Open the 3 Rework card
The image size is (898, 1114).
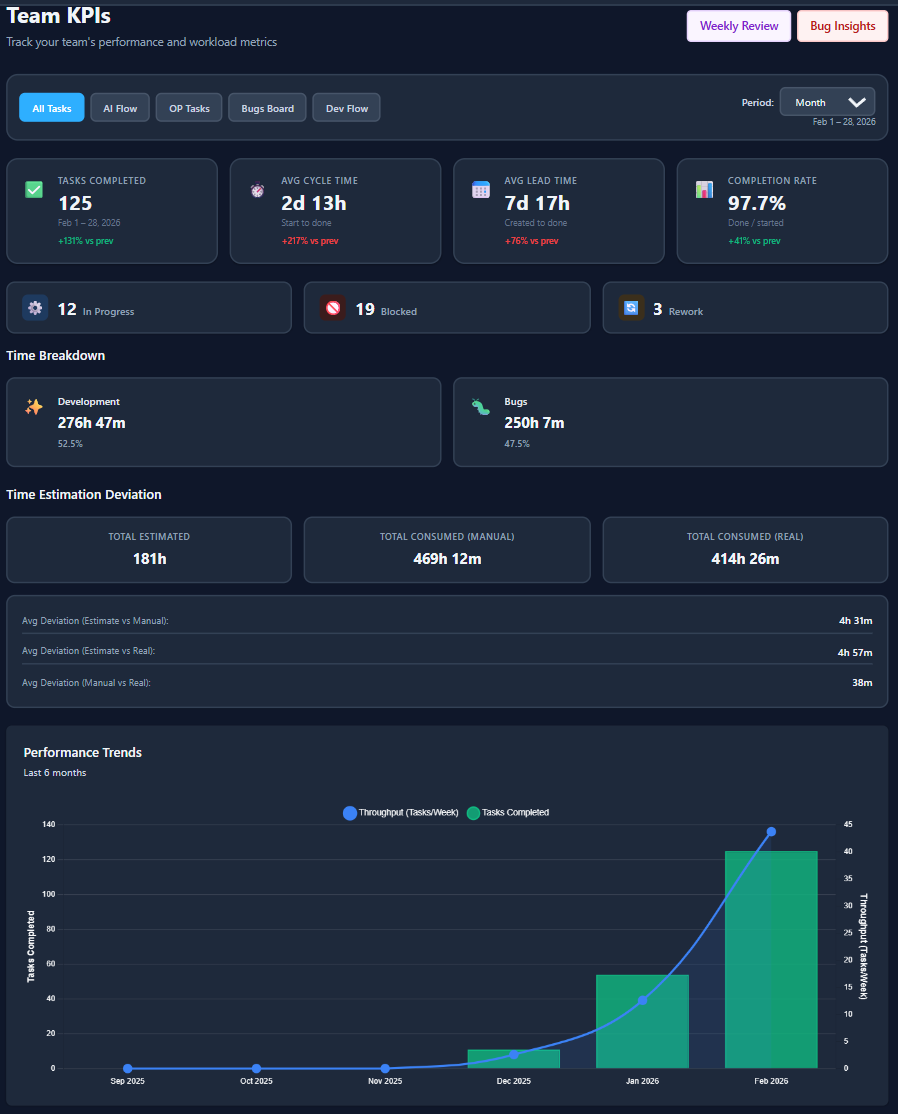click(x=745, y=308)
